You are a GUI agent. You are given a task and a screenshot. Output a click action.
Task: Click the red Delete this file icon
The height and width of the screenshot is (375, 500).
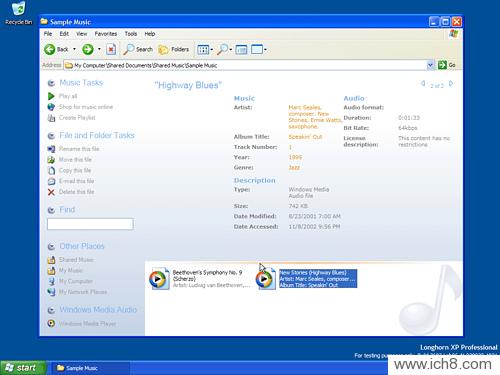pos(51,192)
